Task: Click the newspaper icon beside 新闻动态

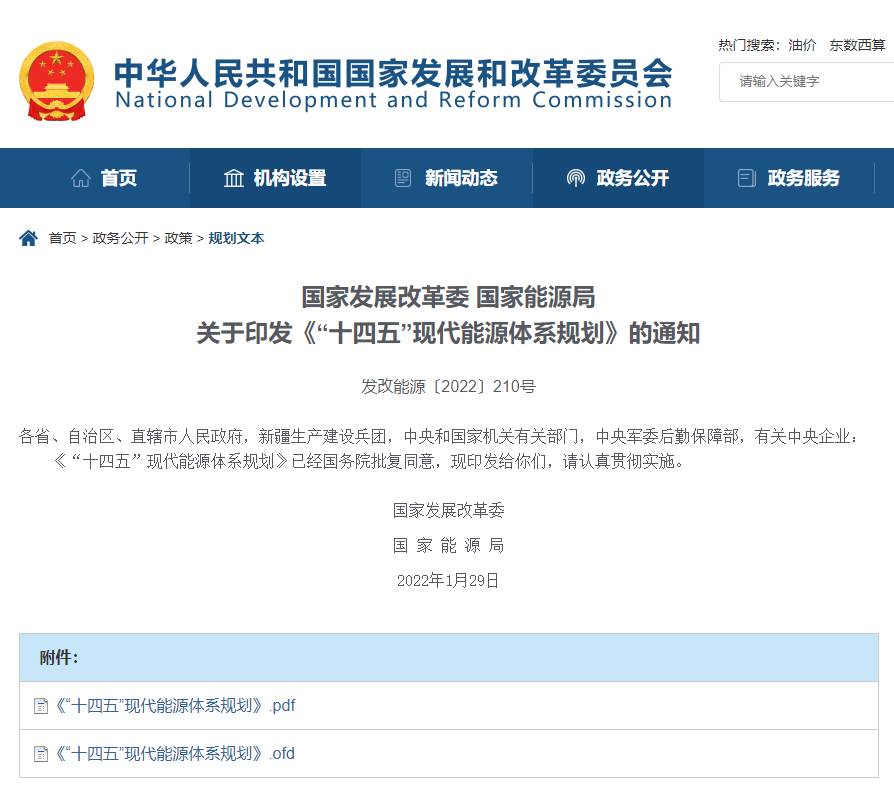Action: click(x=403, y=178)
